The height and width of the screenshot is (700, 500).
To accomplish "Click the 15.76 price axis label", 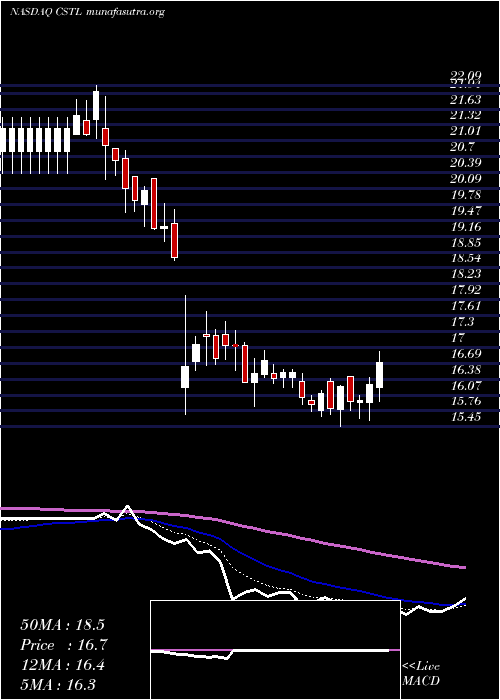I will 465,401.
